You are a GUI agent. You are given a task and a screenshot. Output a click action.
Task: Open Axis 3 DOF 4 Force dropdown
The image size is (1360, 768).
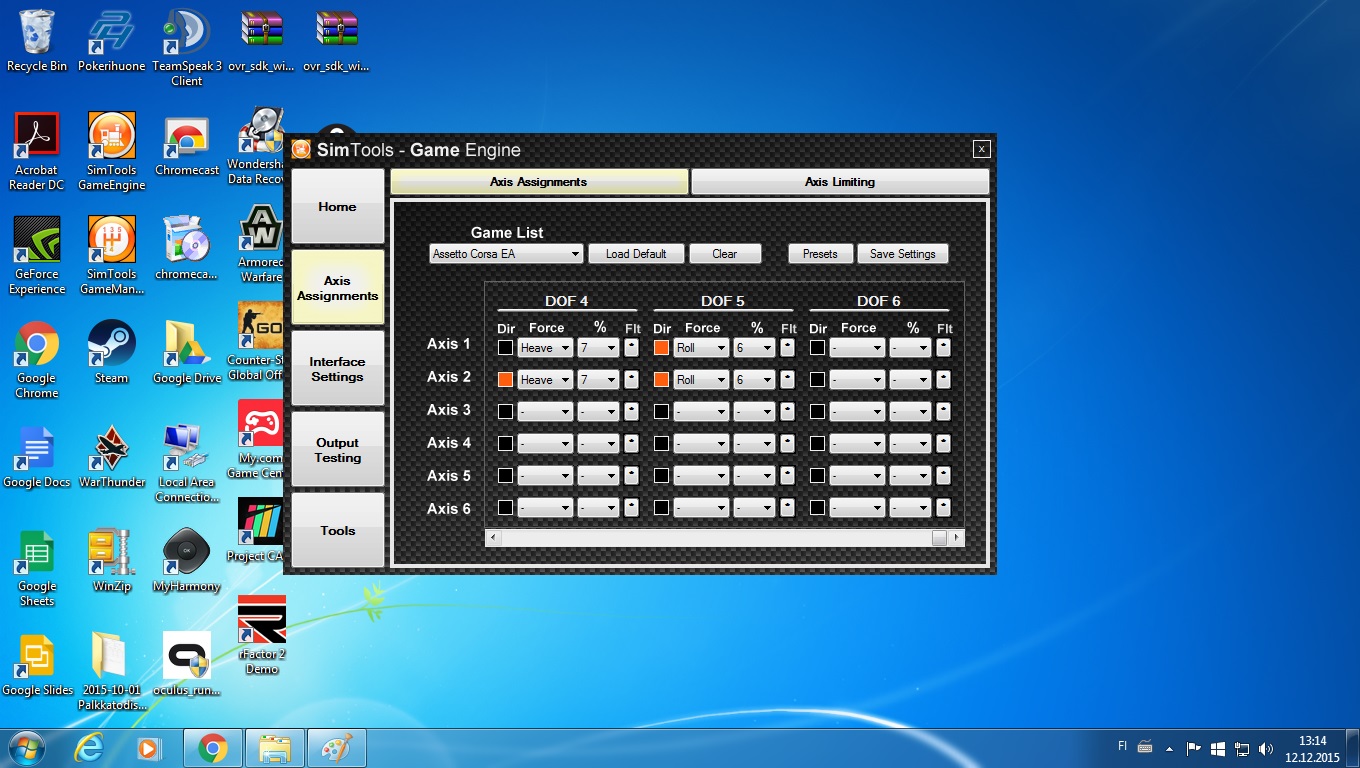point(545,412)
